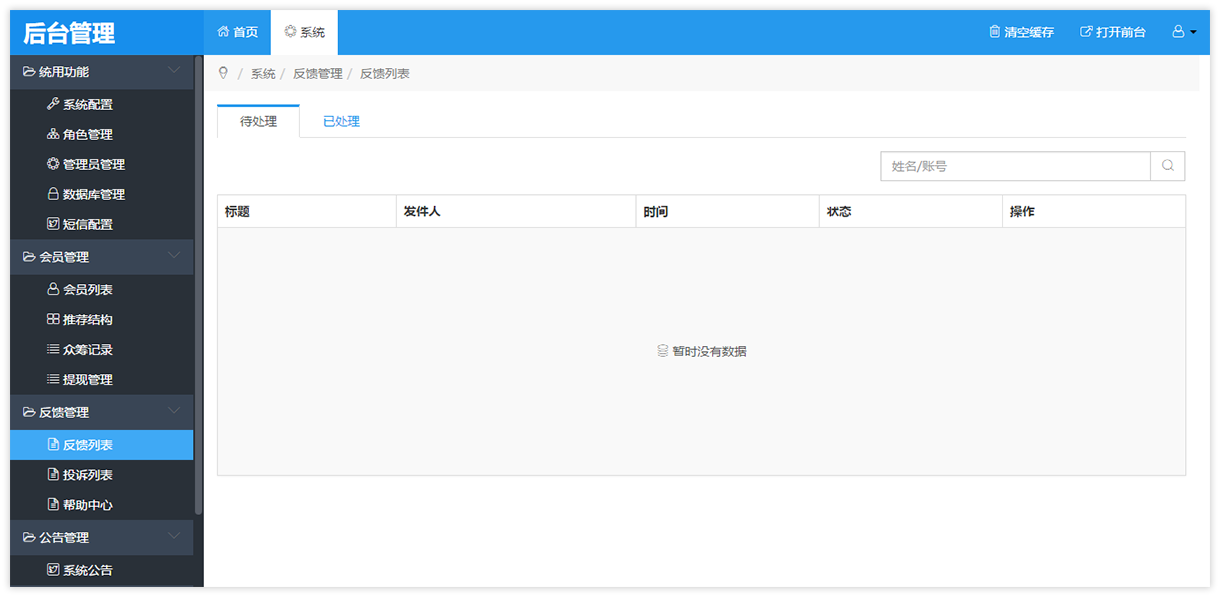Collapse the 会员管理 section chevron
This screenshot has width=1221, height=598.
(x=175, y=256)
